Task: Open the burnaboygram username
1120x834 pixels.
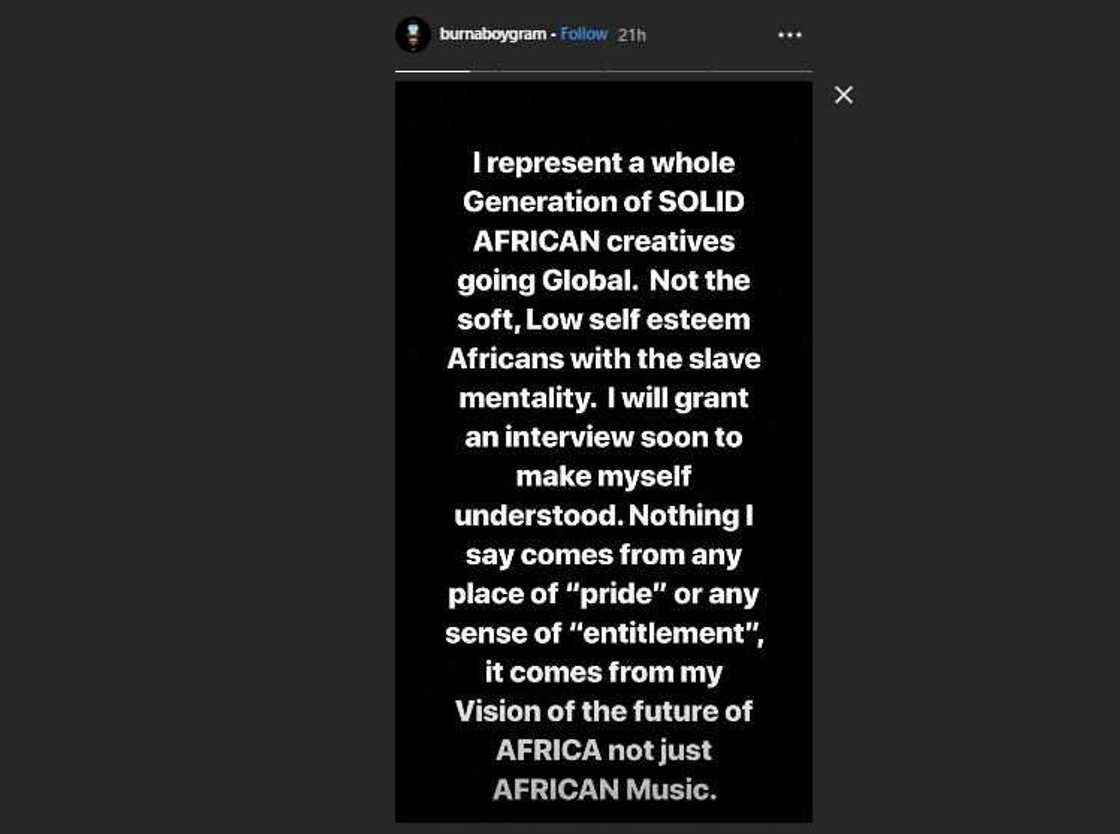Action: tap(492, 33)
